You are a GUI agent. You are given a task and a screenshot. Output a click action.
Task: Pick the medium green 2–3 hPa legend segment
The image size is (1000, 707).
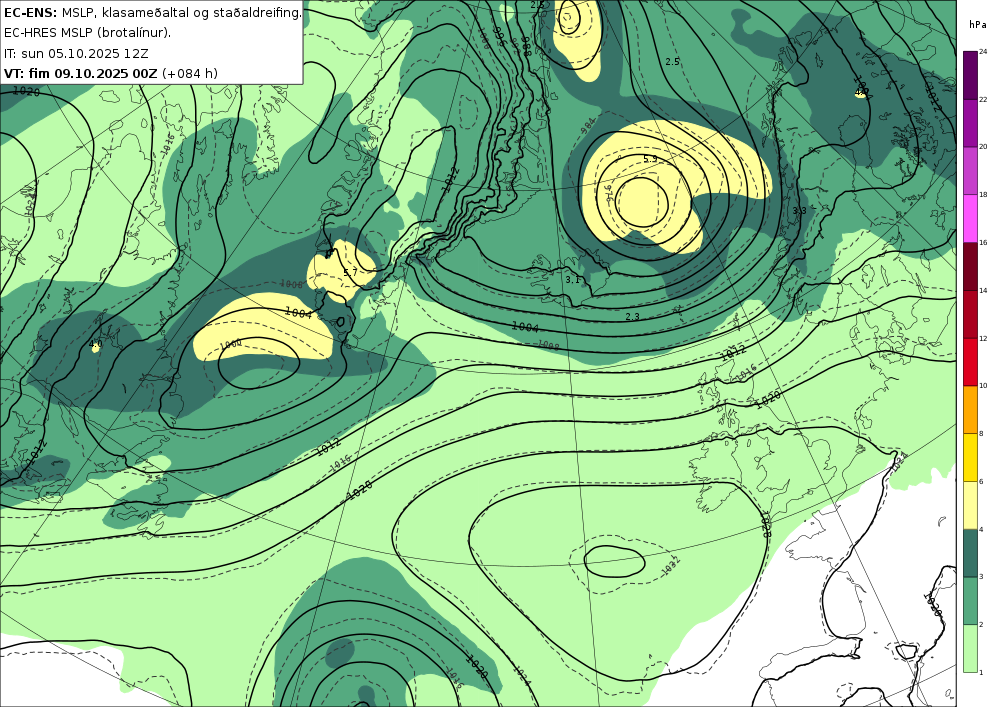970,601
